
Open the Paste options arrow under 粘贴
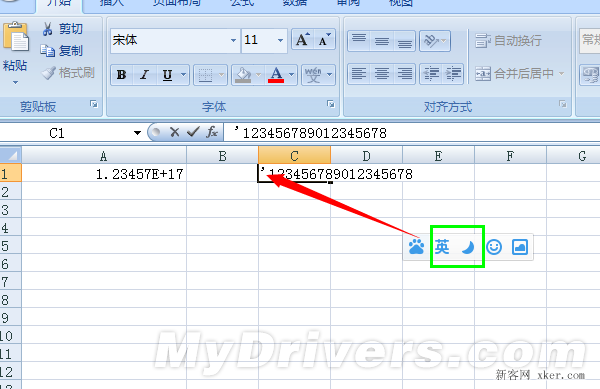pos(15,82)
